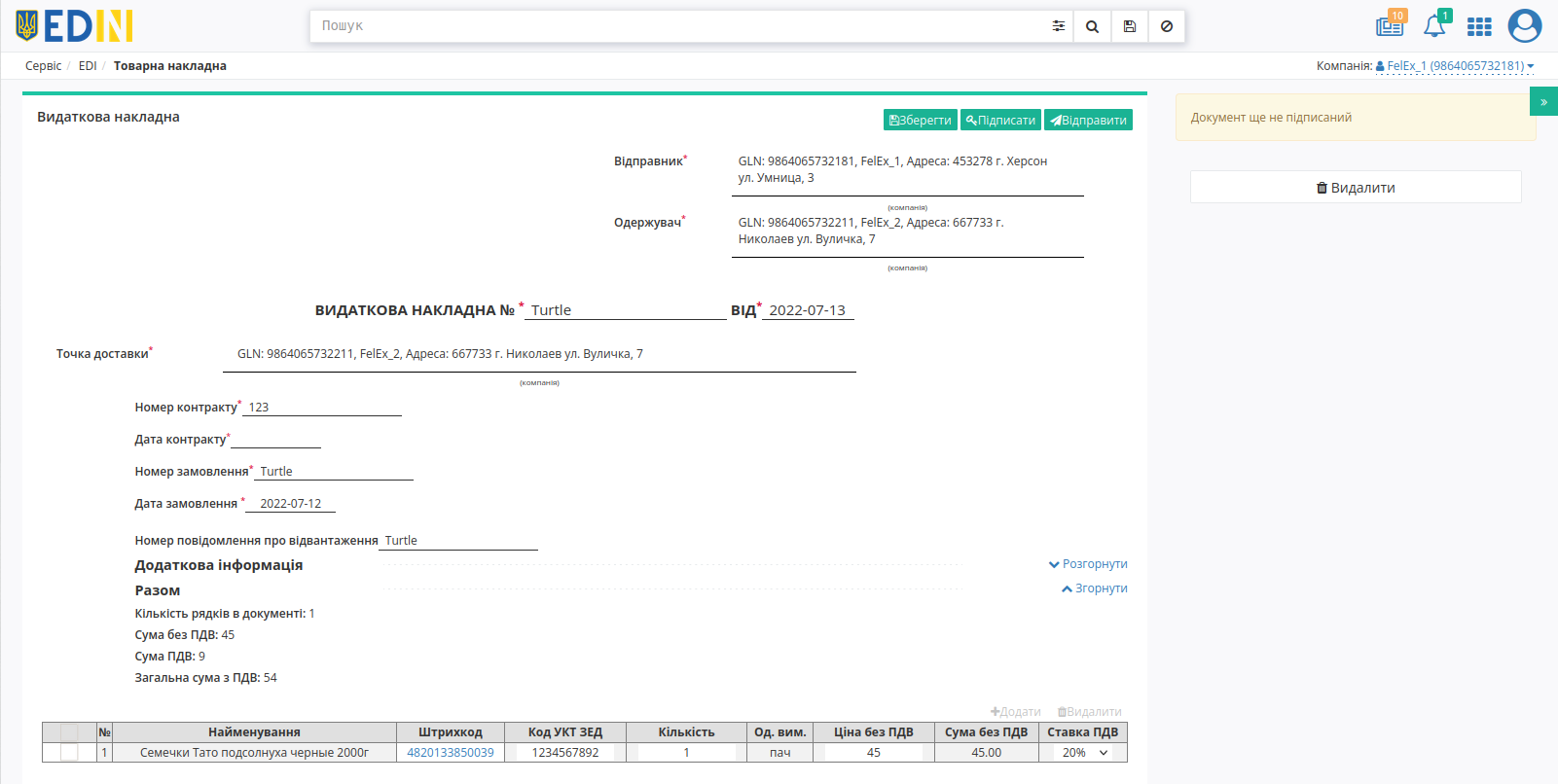Click УКТ ЗЕД code 1234567892 cell

565,753
